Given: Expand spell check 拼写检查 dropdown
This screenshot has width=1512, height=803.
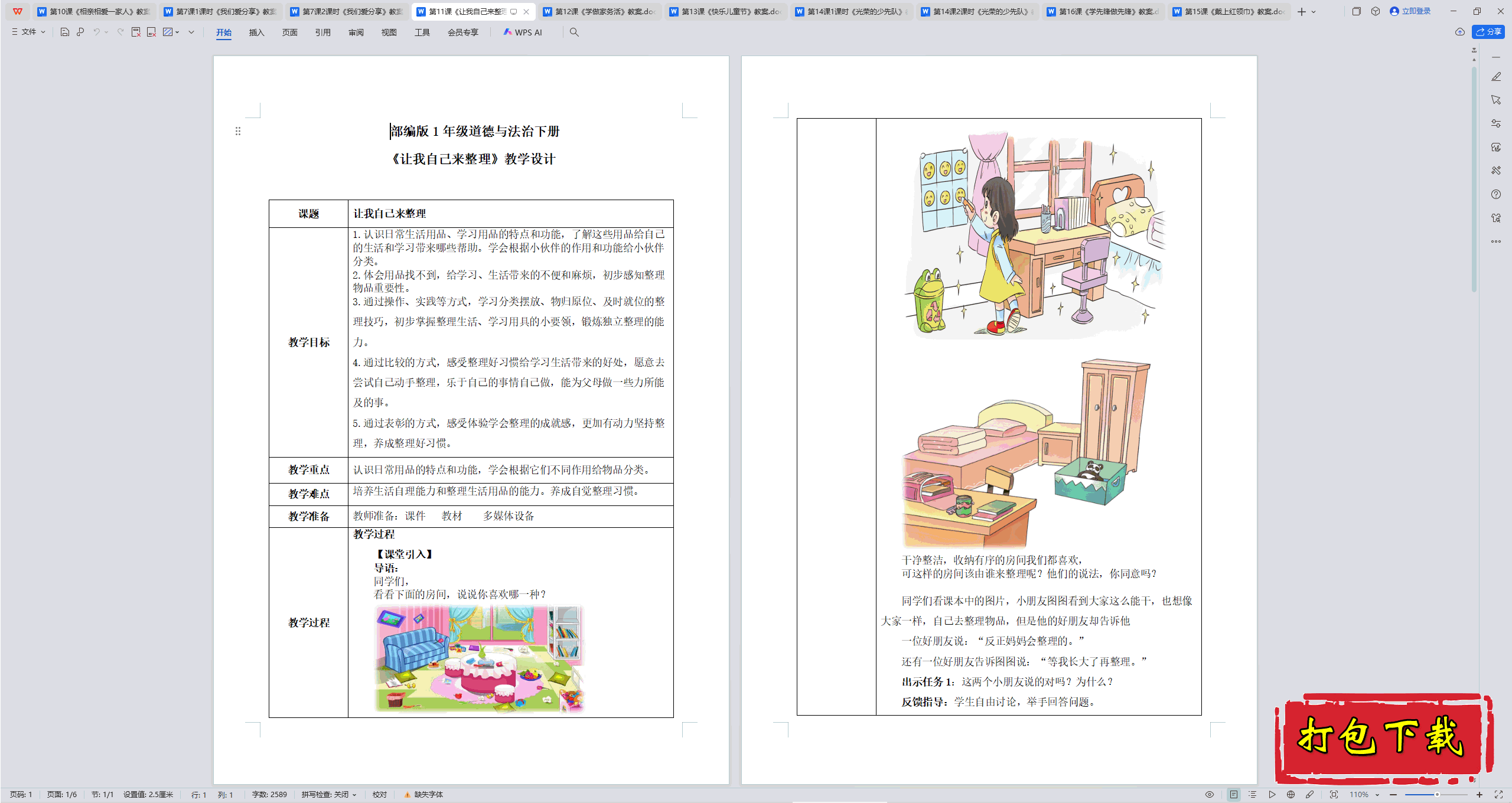Looking at the screenshot, I should 354,795.
